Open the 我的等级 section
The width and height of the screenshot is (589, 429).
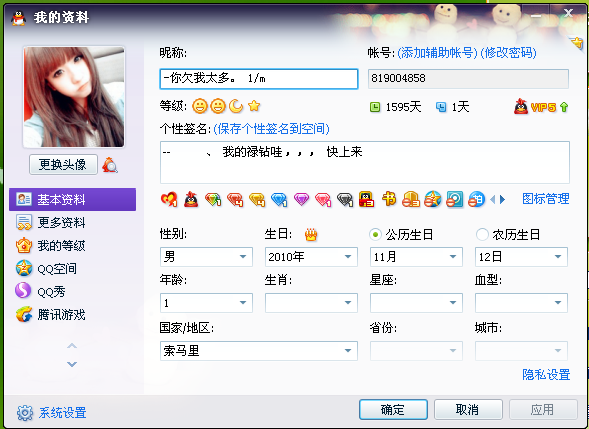tap(72, 246)
